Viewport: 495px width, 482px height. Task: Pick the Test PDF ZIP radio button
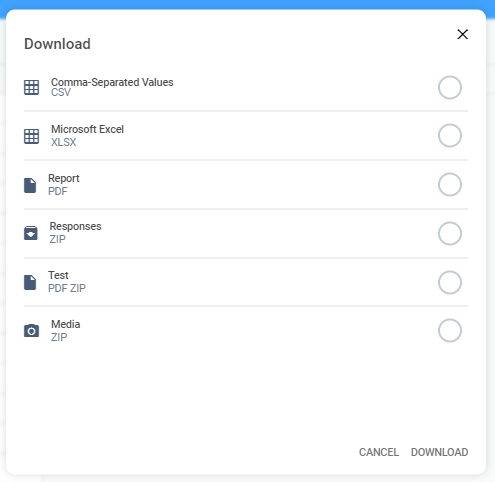coord(450,282)
